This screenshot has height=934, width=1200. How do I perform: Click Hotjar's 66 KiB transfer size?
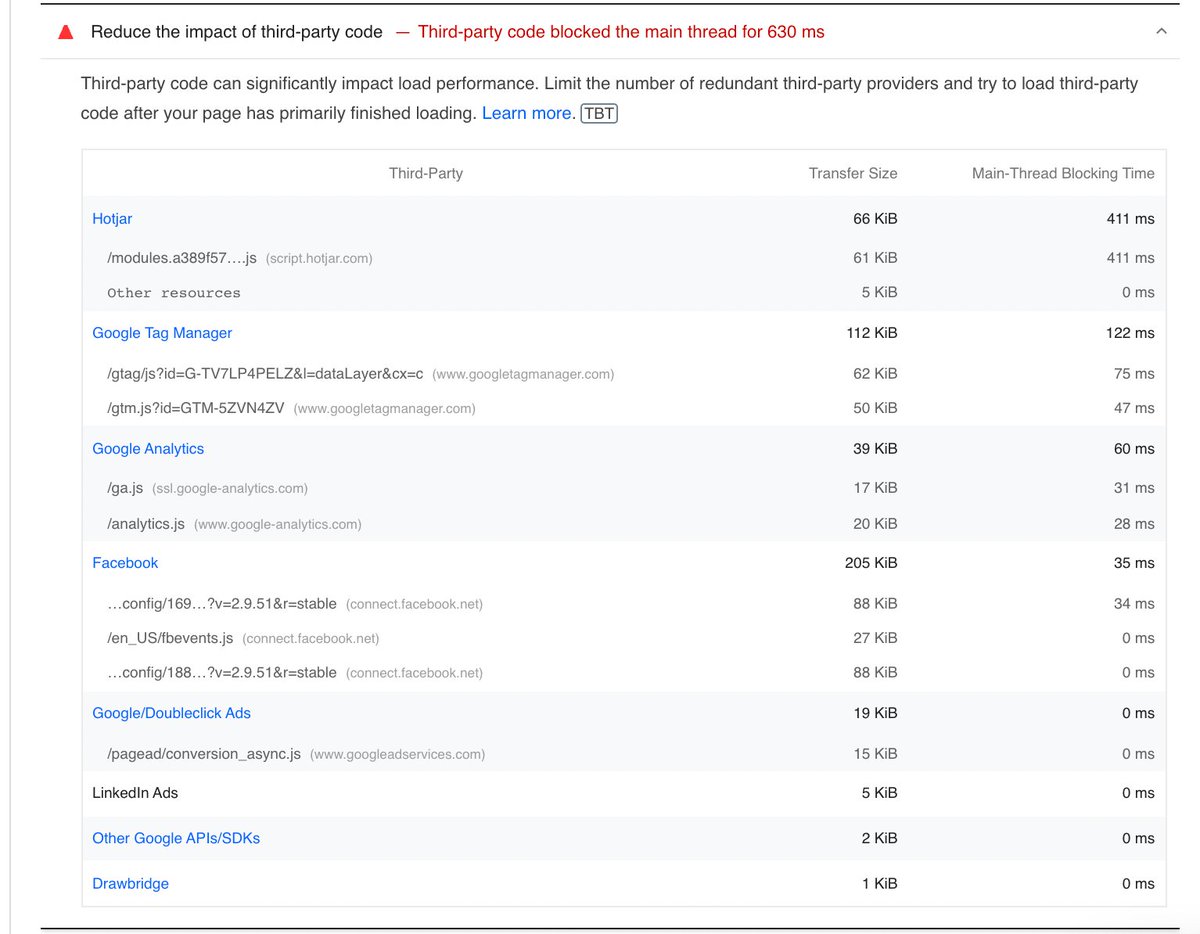point(875,218)
